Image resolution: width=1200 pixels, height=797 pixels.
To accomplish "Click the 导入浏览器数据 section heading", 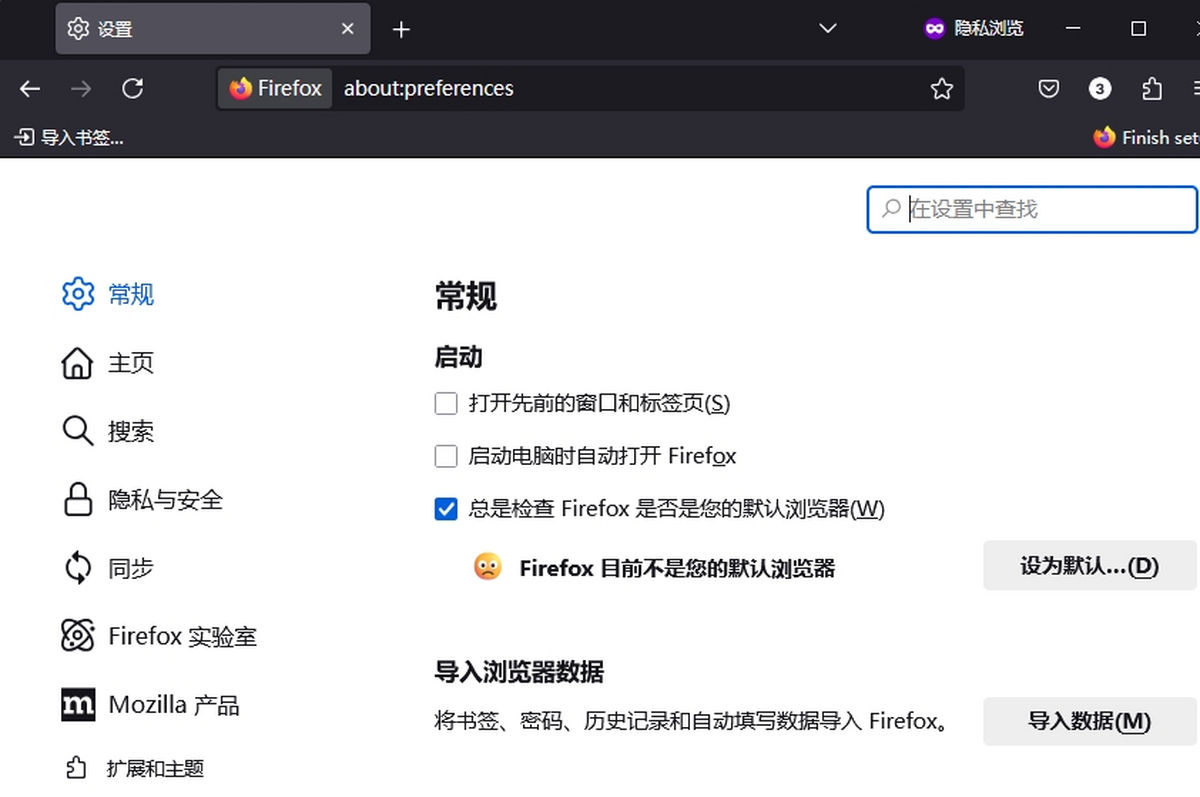I will 519,672.
